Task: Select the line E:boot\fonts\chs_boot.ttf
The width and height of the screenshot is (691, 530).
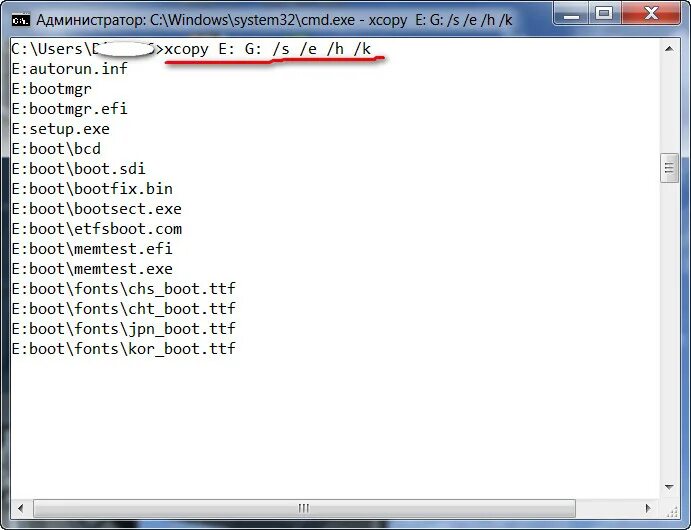Action: pyautogui.click(x=123, y=289)
